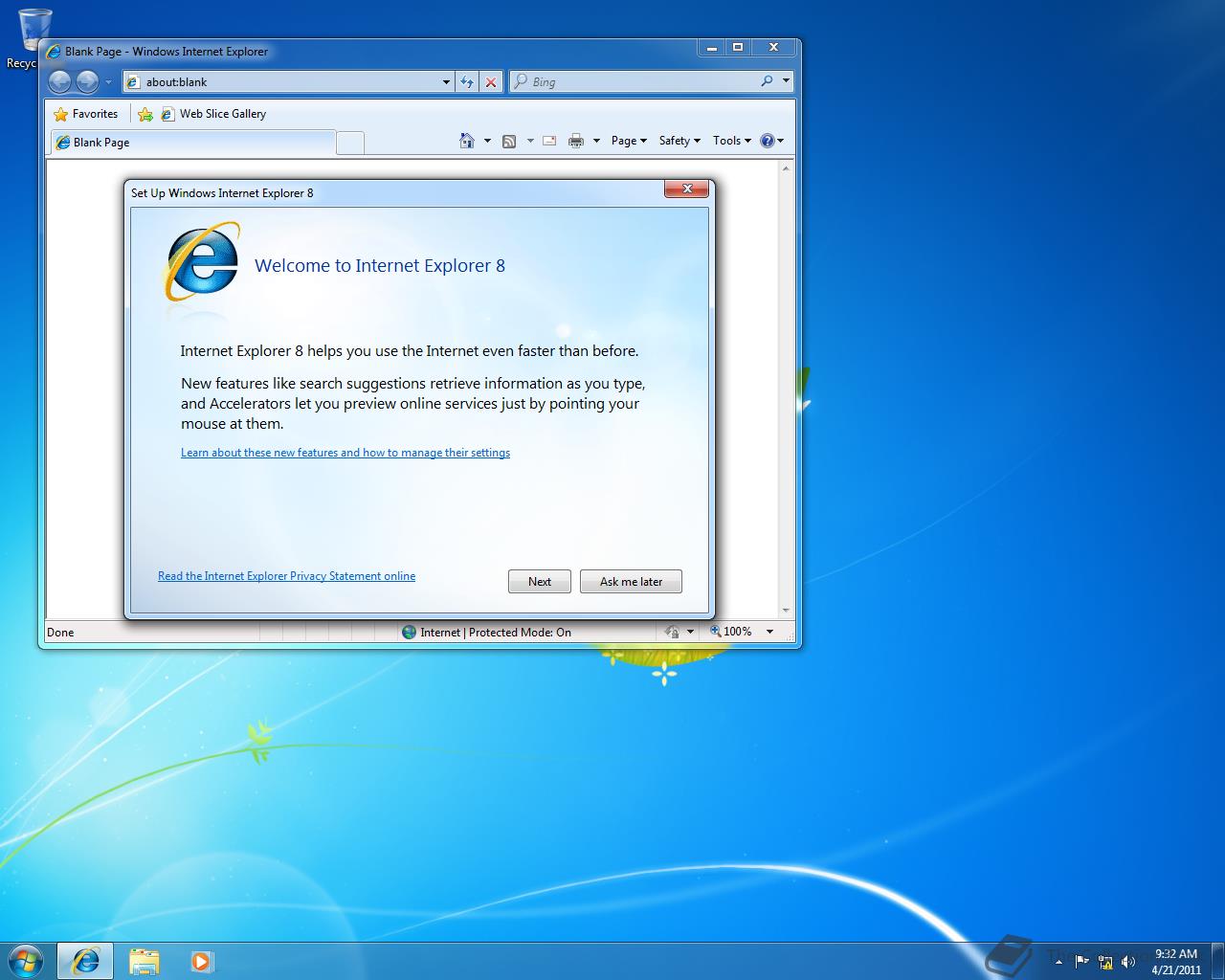Click the browser Back arrow button
This screenshot has width=1225, height=980.
[x=59, y=81]
